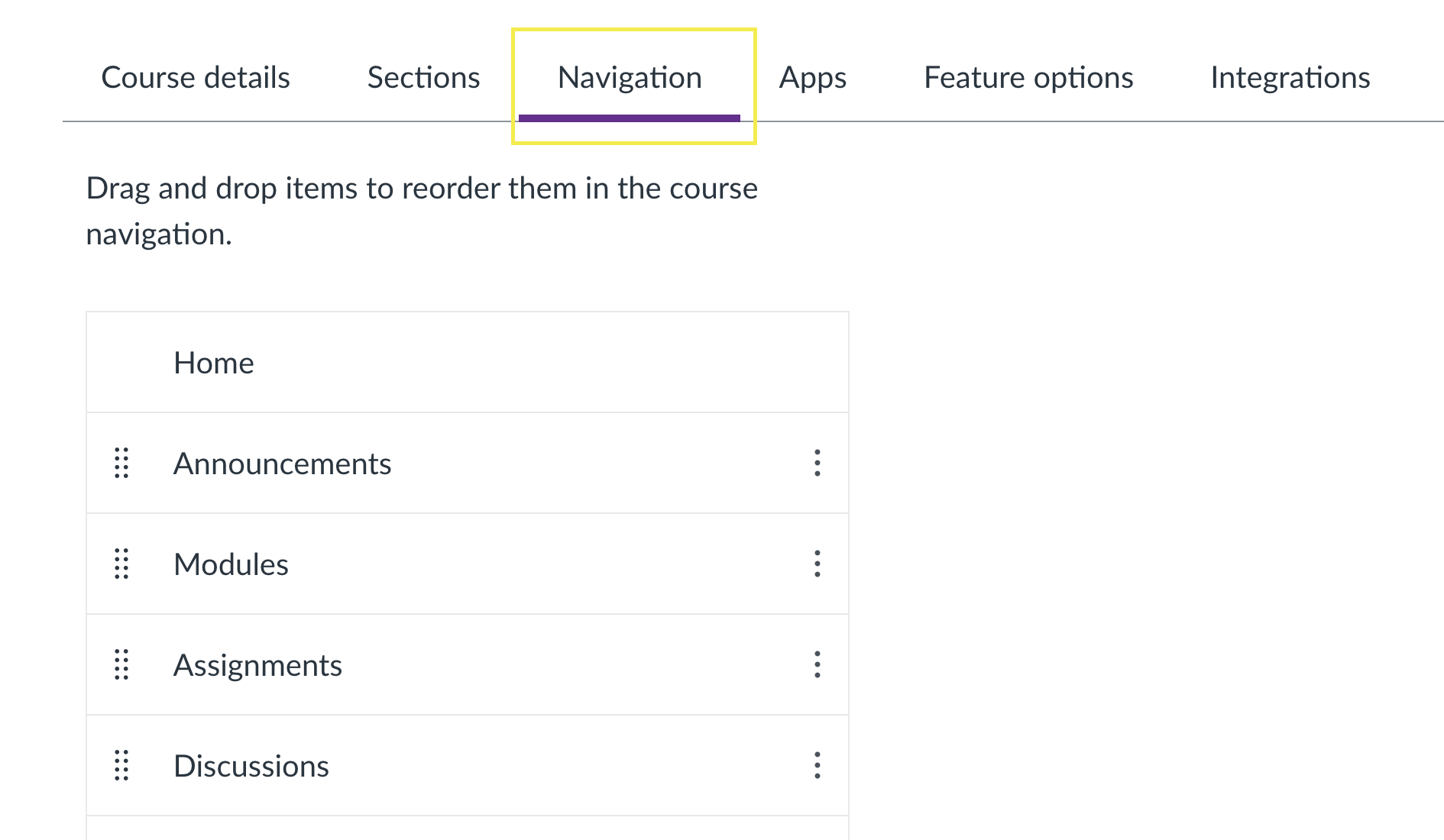Click the drag handle beside Modules

121,564
